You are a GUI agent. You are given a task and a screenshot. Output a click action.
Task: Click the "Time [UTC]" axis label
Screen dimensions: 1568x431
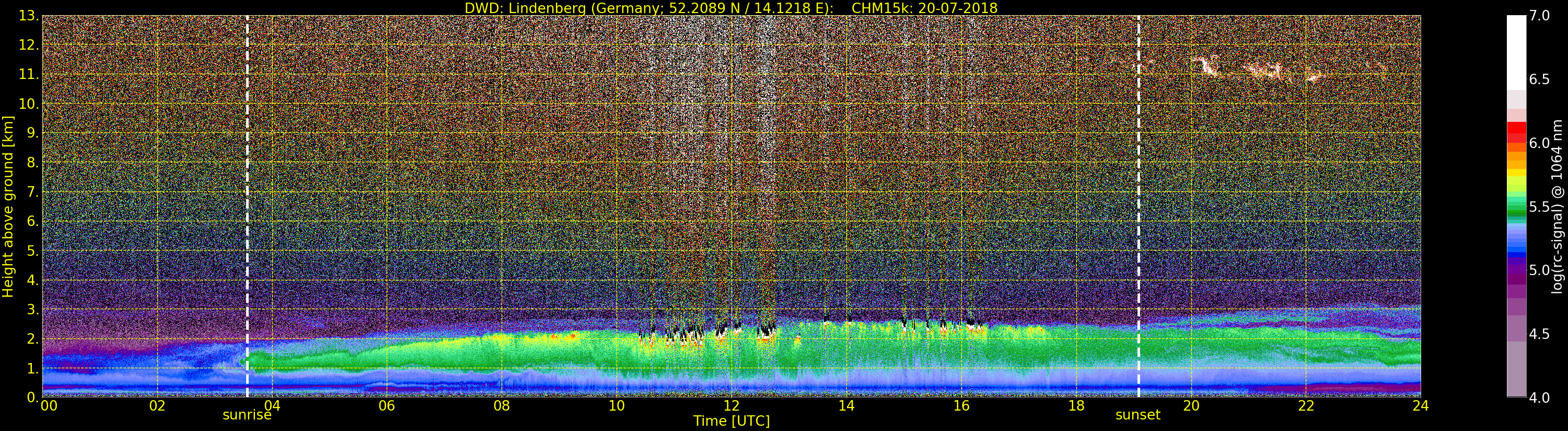[731, 421]
